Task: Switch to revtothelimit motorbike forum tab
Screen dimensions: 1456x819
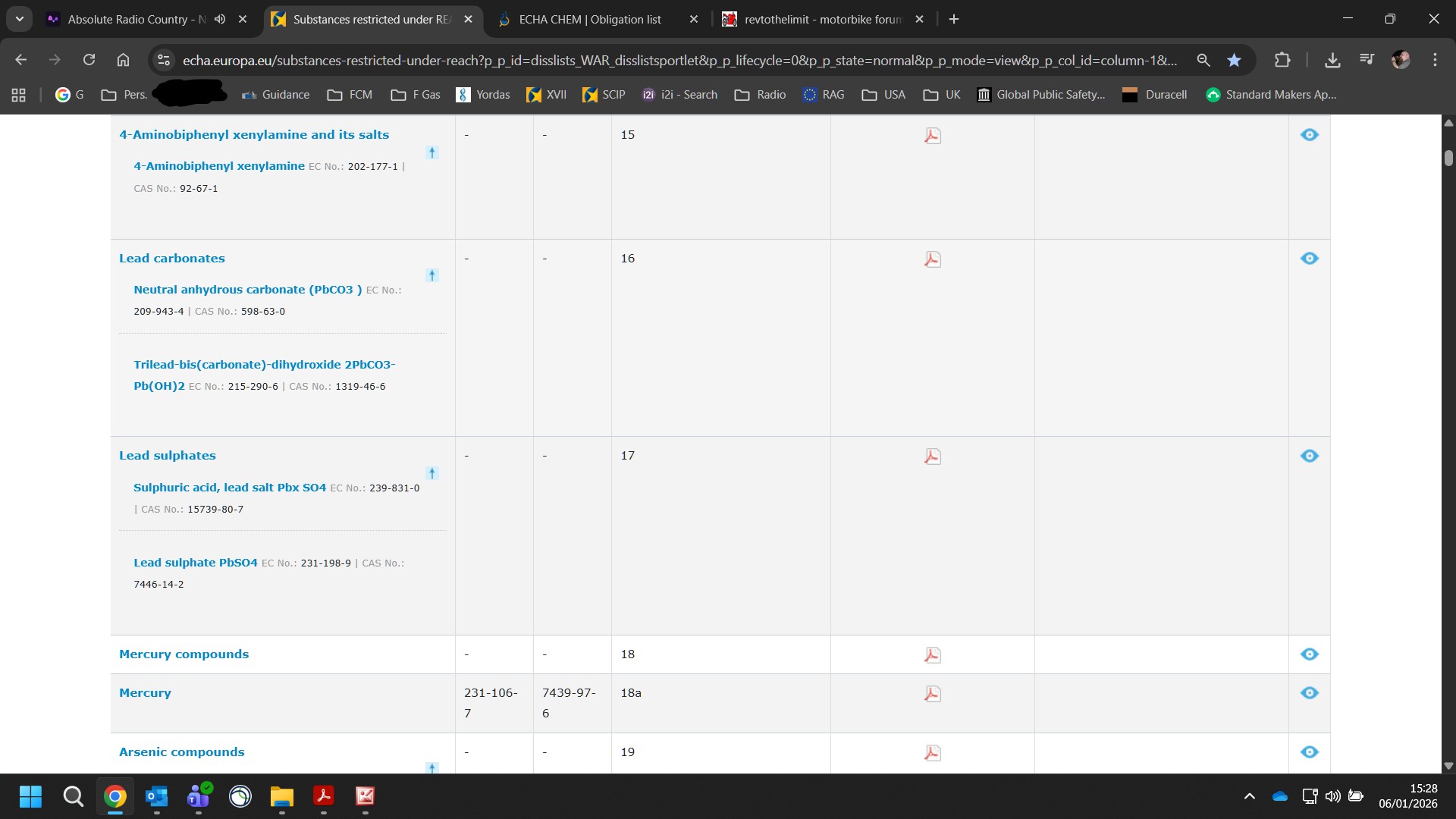Action: (821, 19)
